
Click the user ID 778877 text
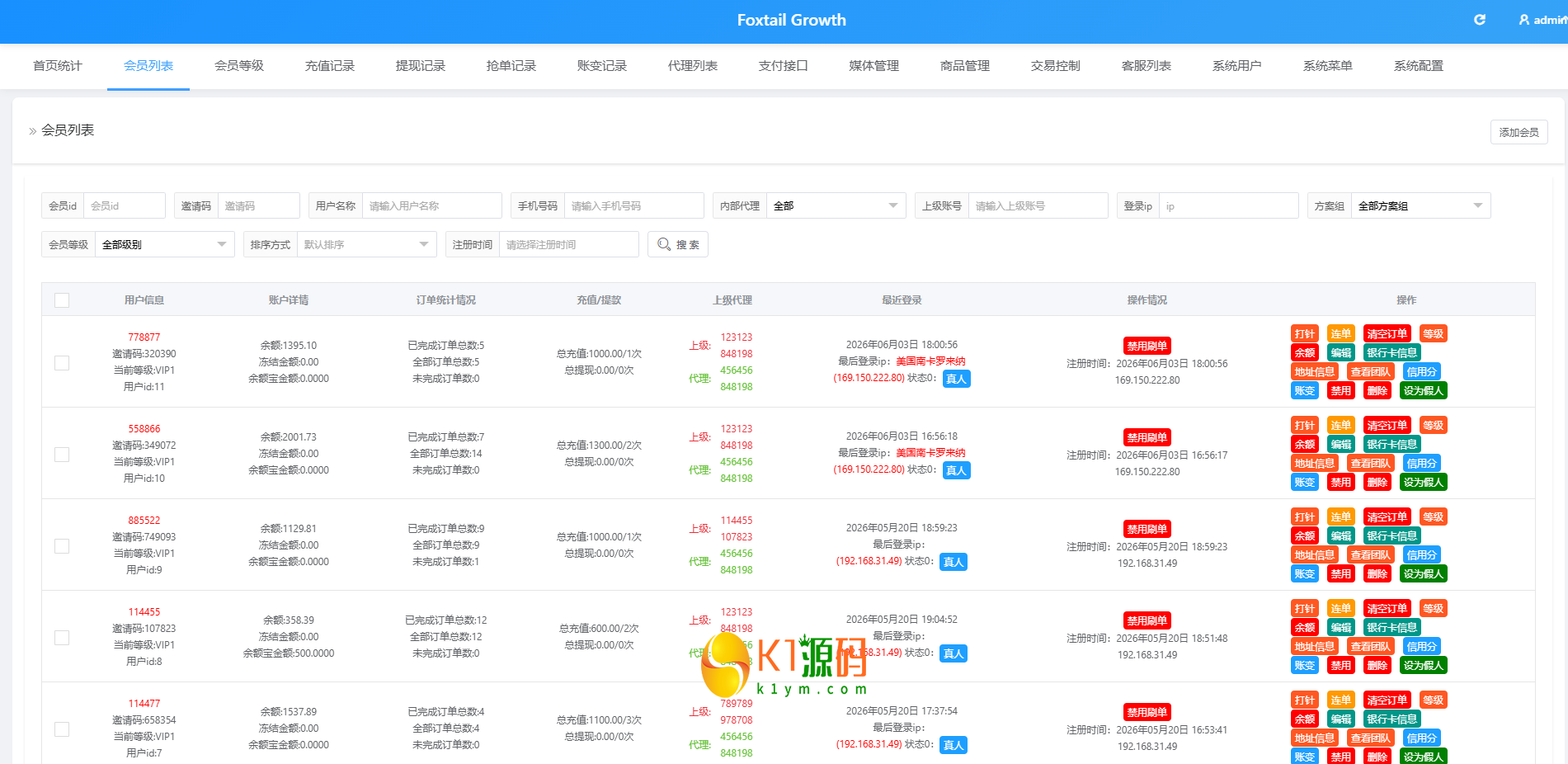coord(144,337)
